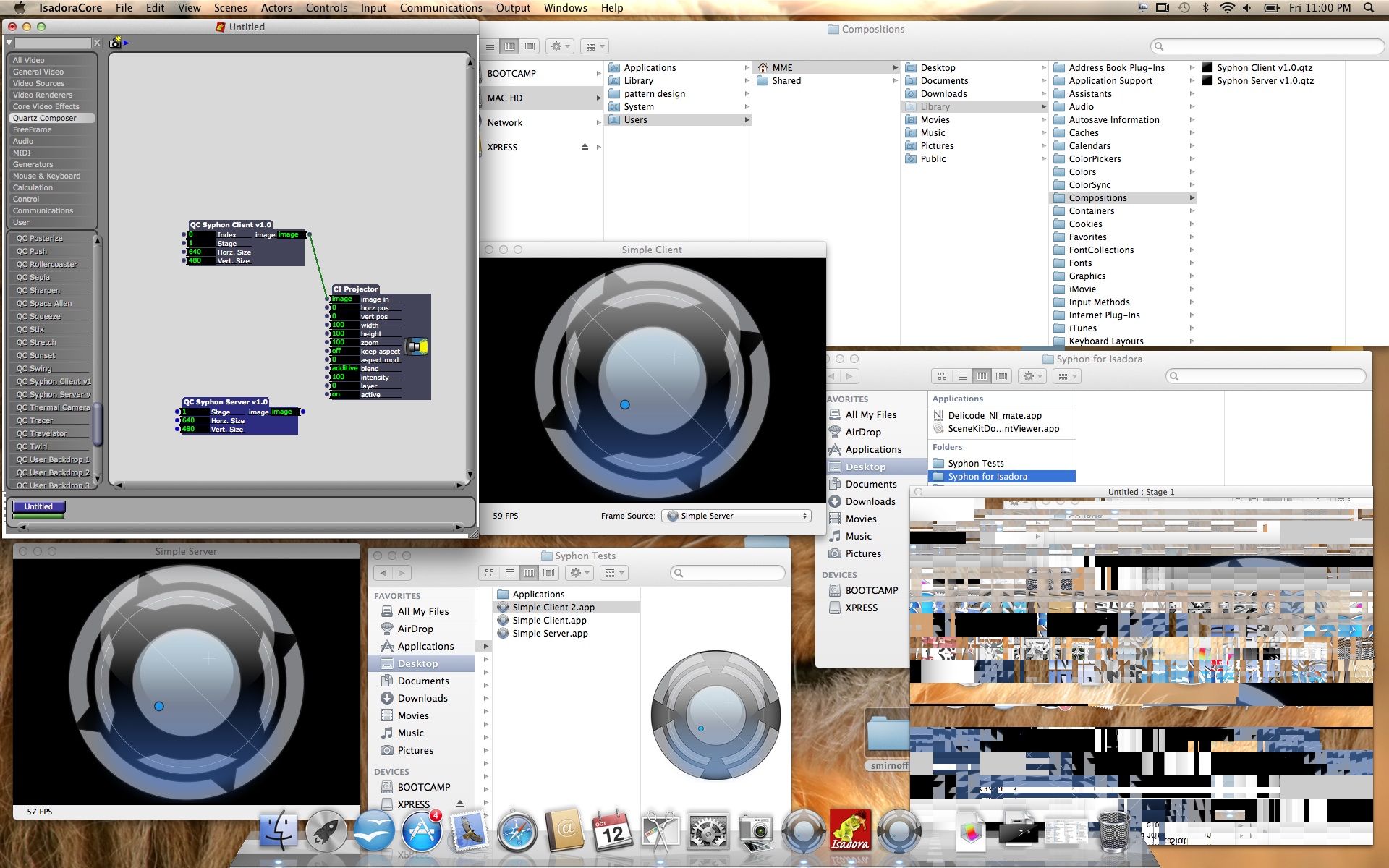The height and width of the screenshot is (868, 1389).
Task: Launch Launchpad rocket icon in dock
Action: pos(326,831)
